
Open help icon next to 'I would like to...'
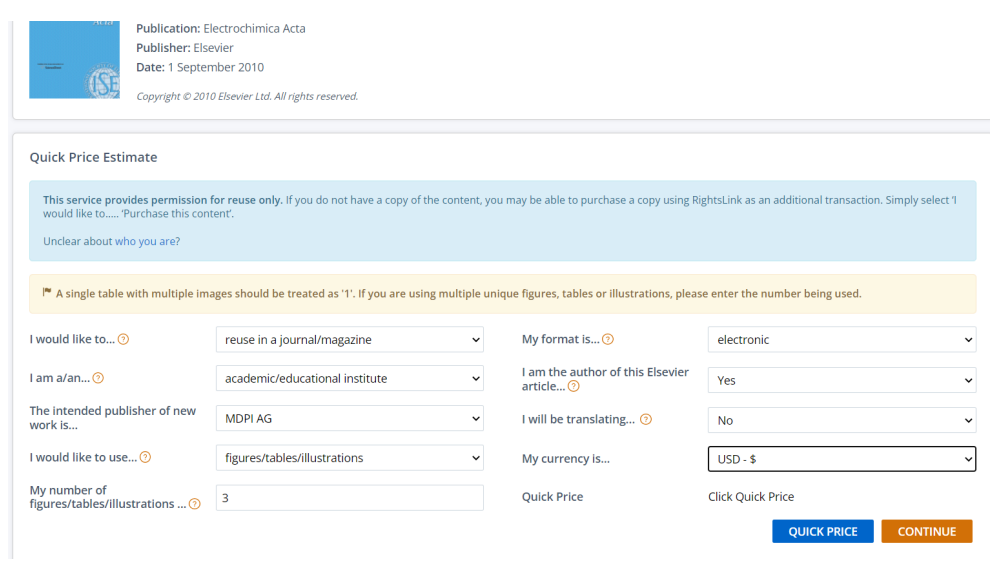pos(123,339)
